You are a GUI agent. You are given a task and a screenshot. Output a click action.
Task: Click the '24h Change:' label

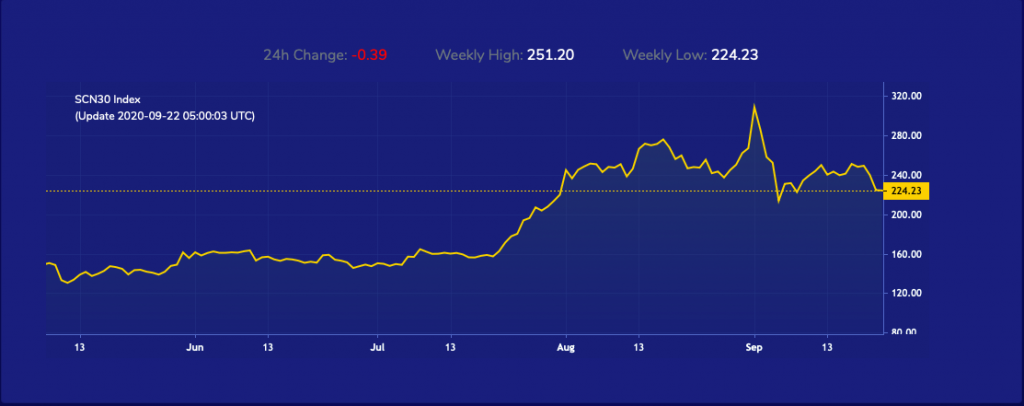coord(305,55)
